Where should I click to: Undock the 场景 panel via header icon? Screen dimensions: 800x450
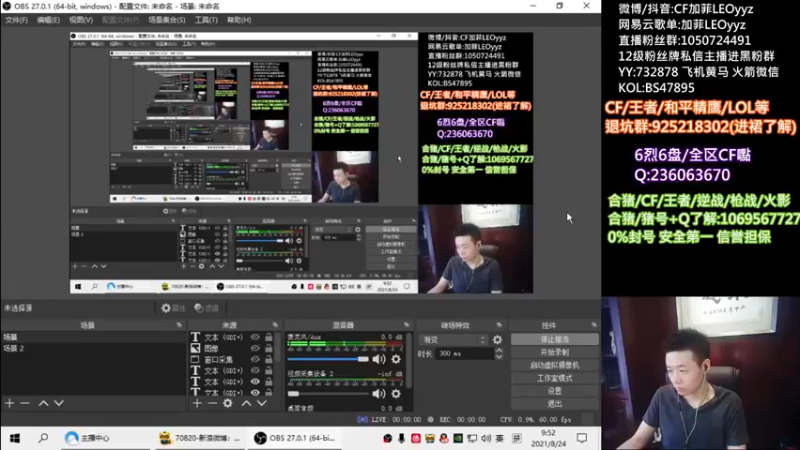point(179,325)
